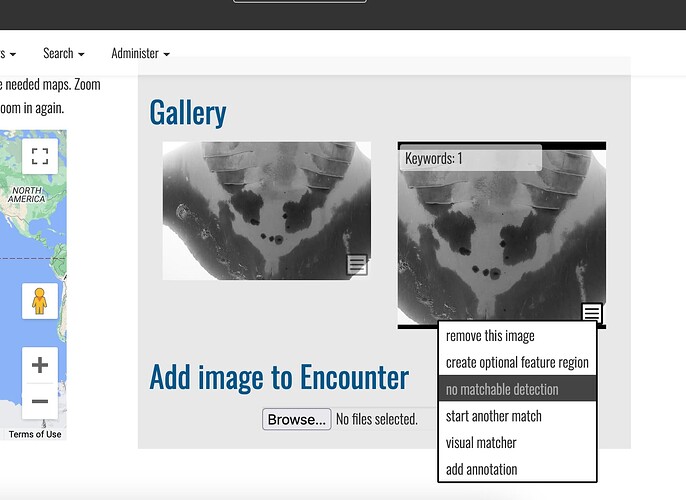Click the NORTH AMERICA label on map
This screenshot has width=686, height=500.
click(27, 195)
